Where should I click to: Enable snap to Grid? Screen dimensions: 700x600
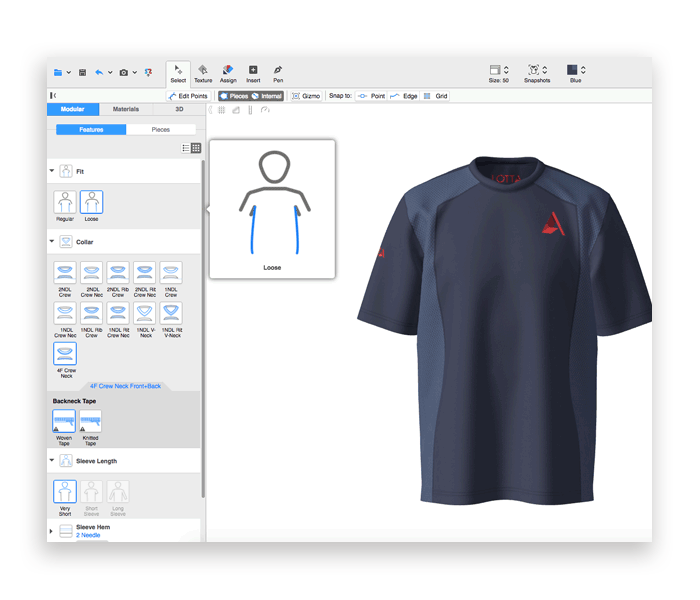(x=435, y=96)
